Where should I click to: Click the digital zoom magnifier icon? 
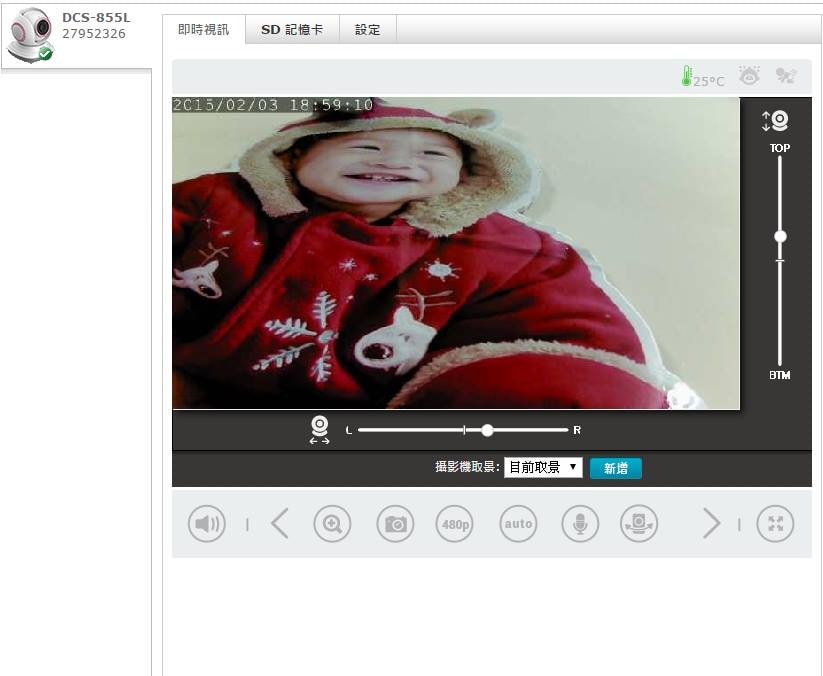(332, 524)
